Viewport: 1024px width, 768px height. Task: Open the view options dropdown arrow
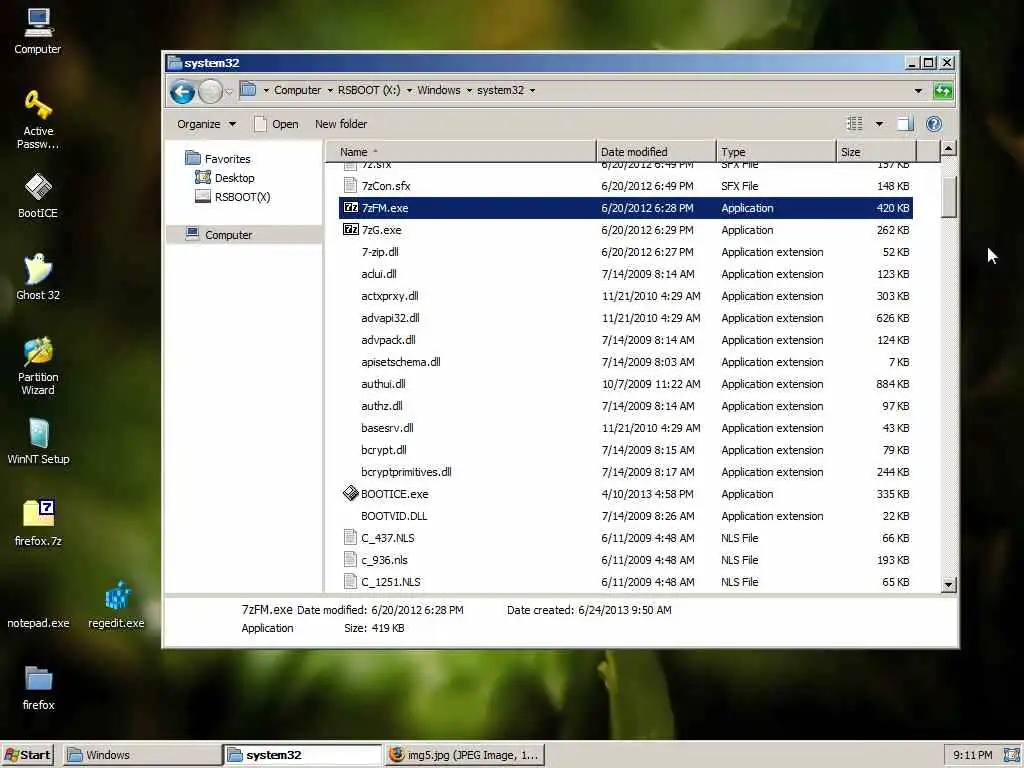click(x=879, y=123)
